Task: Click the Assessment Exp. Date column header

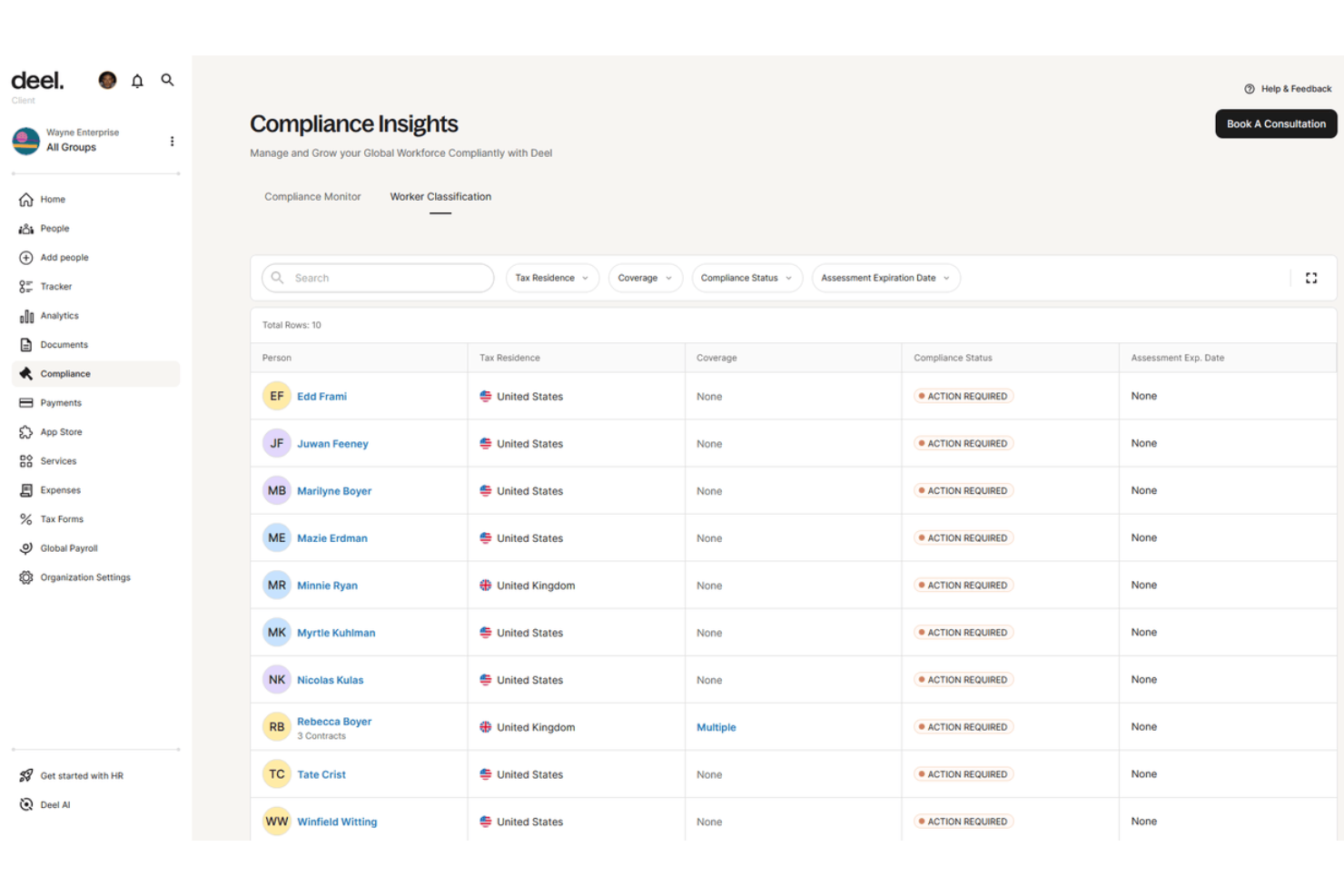Action: pyautogui.click(x=1177, y=358)
